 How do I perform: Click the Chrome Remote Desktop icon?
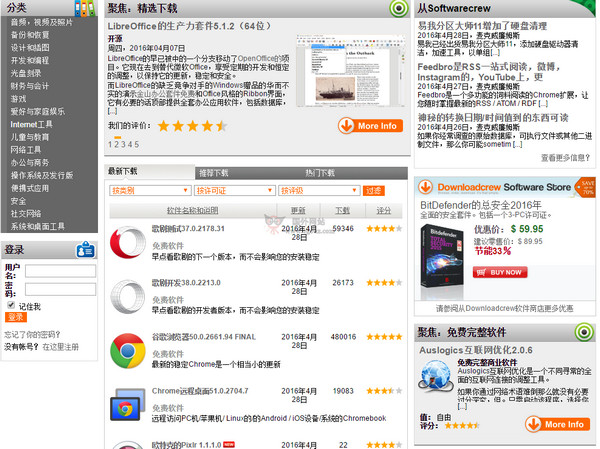click(128, 405)
